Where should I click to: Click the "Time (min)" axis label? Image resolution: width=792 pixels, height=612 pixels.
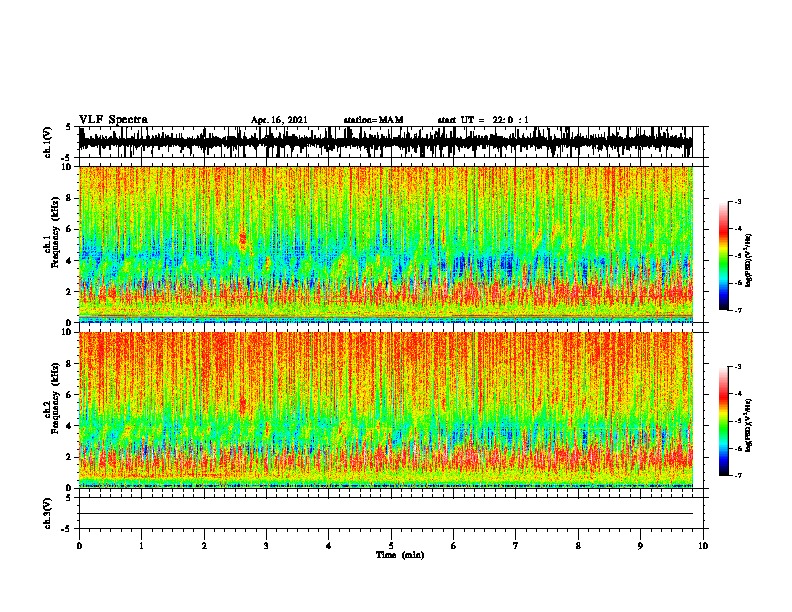pos(400,555)
